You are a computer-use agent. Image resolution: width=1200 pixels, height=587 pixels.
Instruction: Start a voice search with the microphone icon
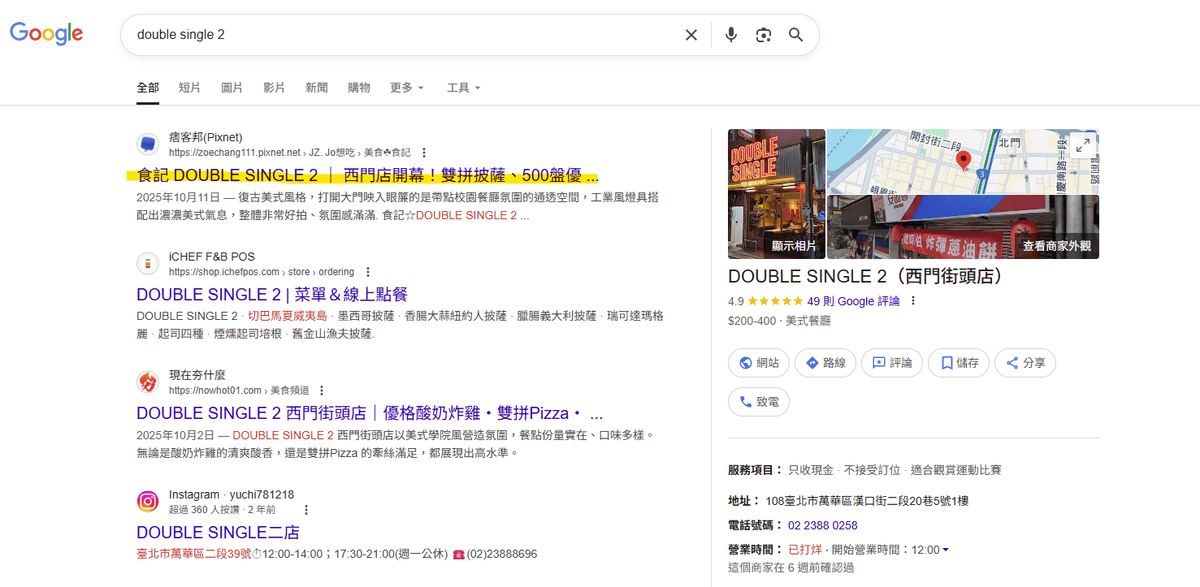(x=730, y=34)
